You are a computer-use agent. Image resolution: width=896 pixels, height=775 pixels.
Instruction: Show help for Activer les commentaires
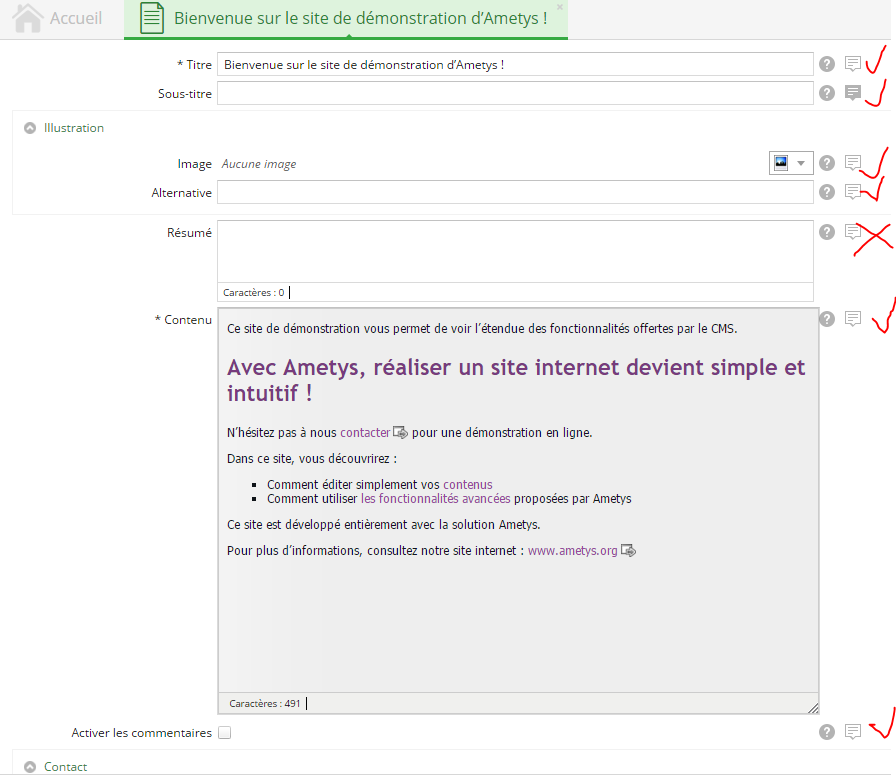pyautogui.click(x=827, y=732)
